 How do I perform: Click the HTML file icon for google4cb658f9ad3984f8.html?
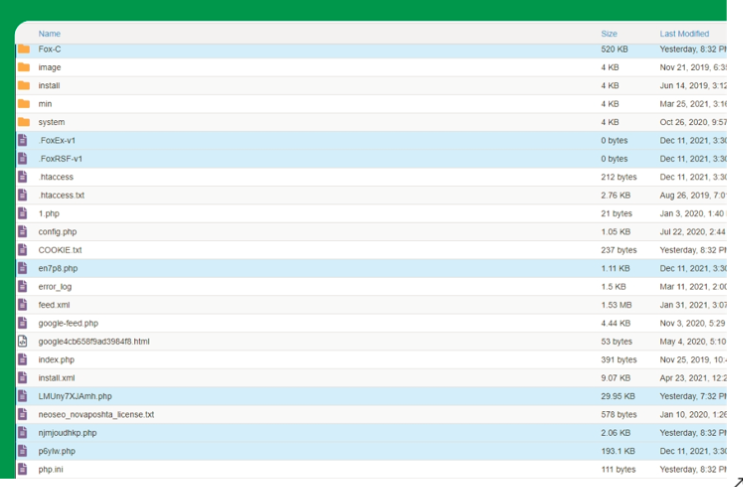pyautogui.click(x=22, y=341)
